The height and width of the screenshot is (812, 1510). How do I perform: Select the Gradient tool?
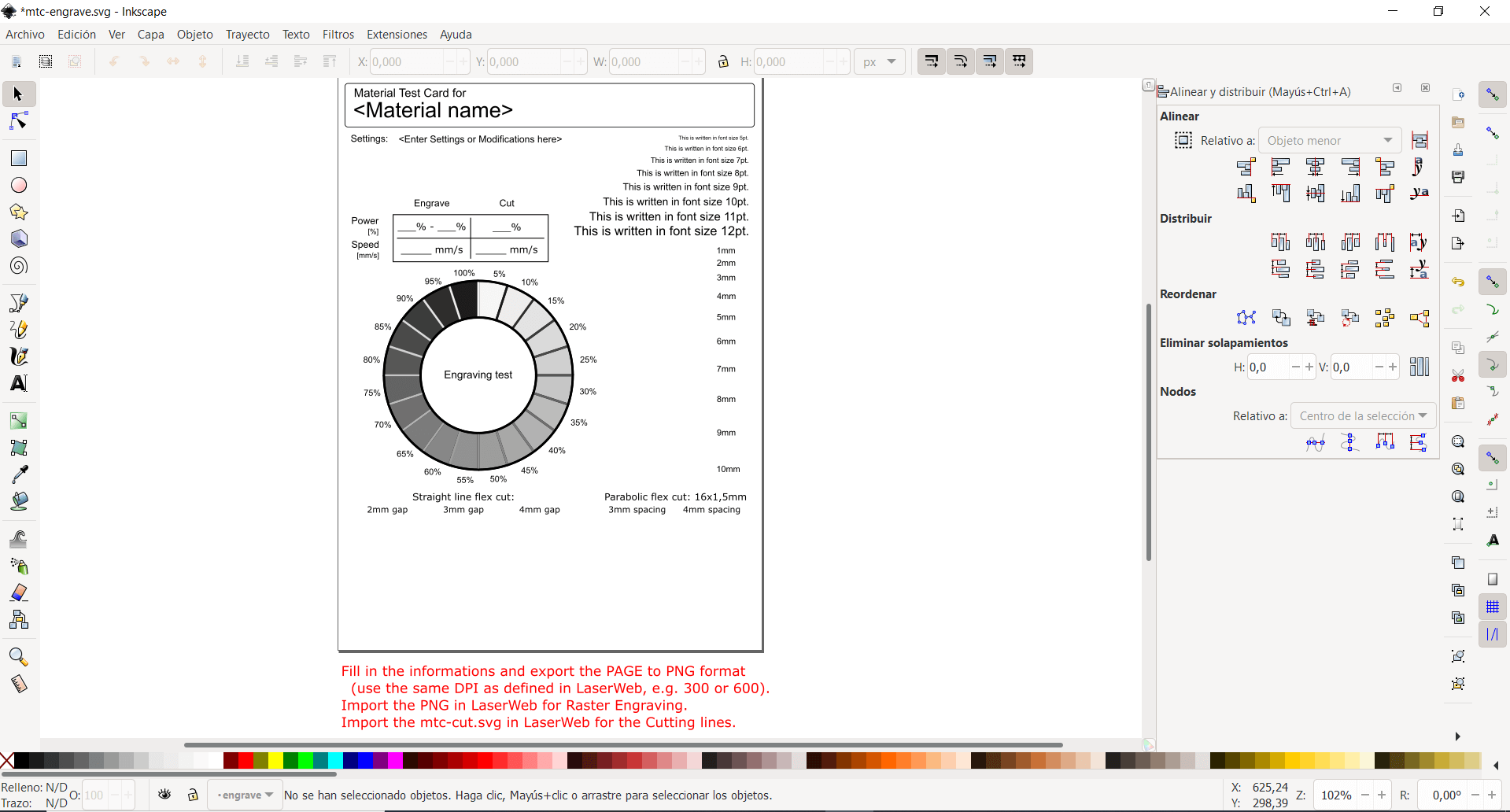point(19,421)
